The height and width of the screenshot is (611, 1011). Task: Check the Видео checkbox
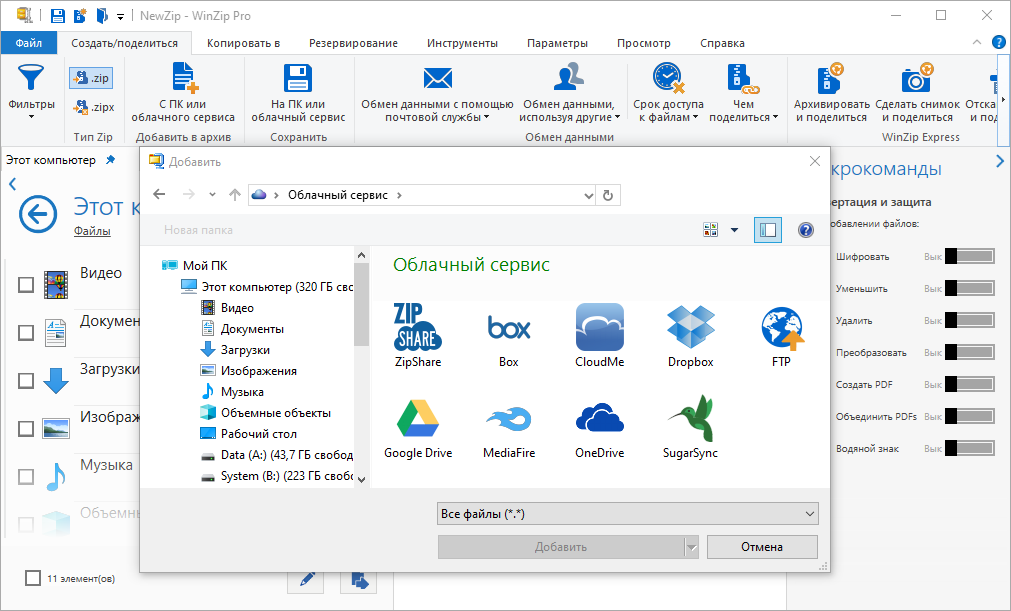pos(26,284)
